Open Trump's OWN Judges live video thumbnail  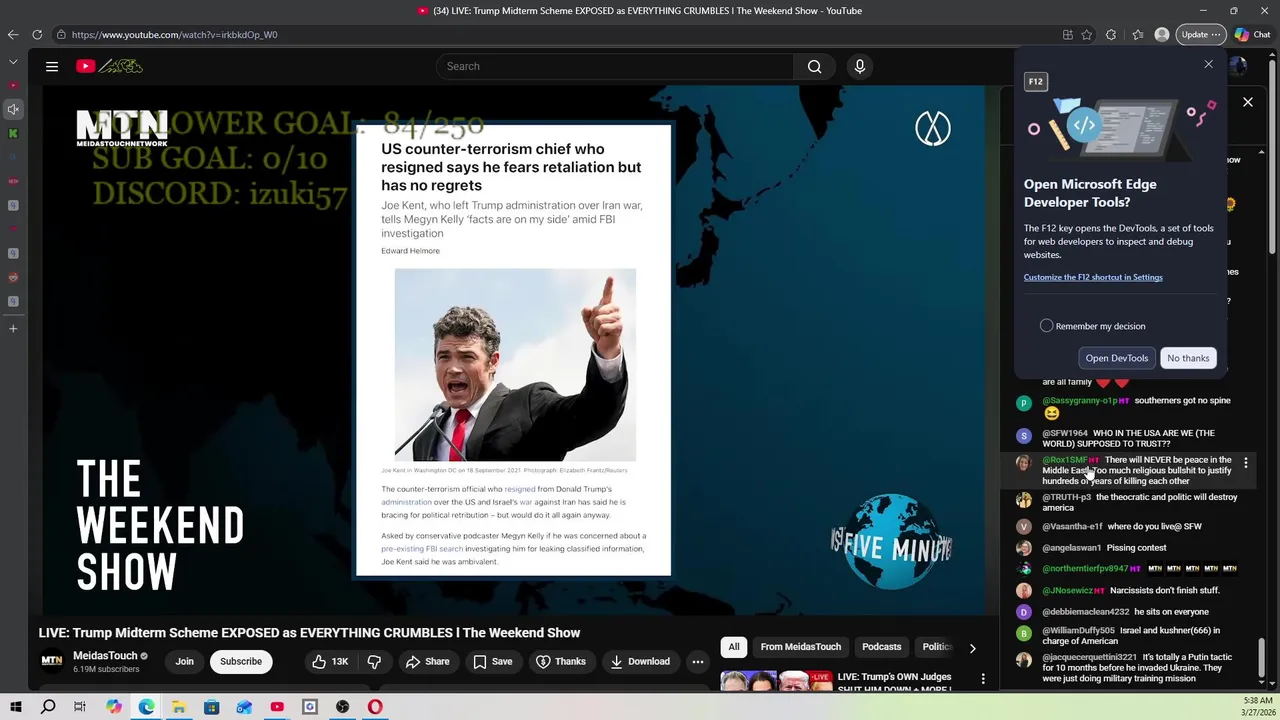[776, 680]
